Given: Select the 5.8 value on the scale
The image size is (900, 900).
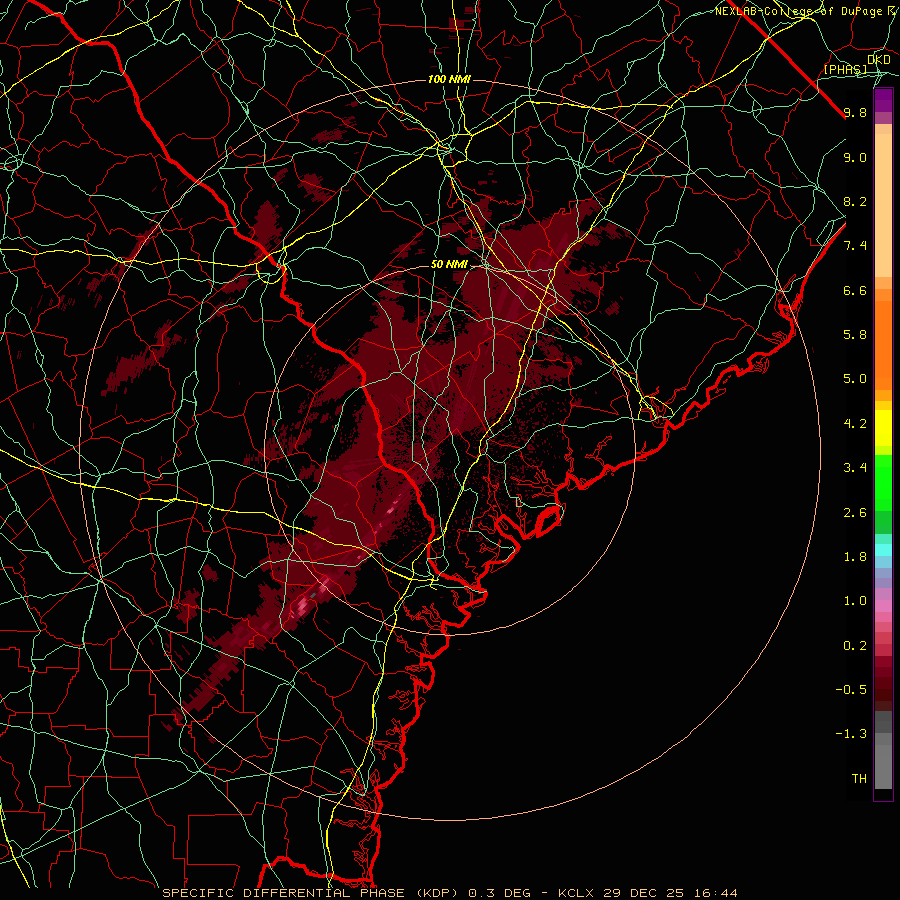Looking at the screenshot, I should [x=855, y=335].
